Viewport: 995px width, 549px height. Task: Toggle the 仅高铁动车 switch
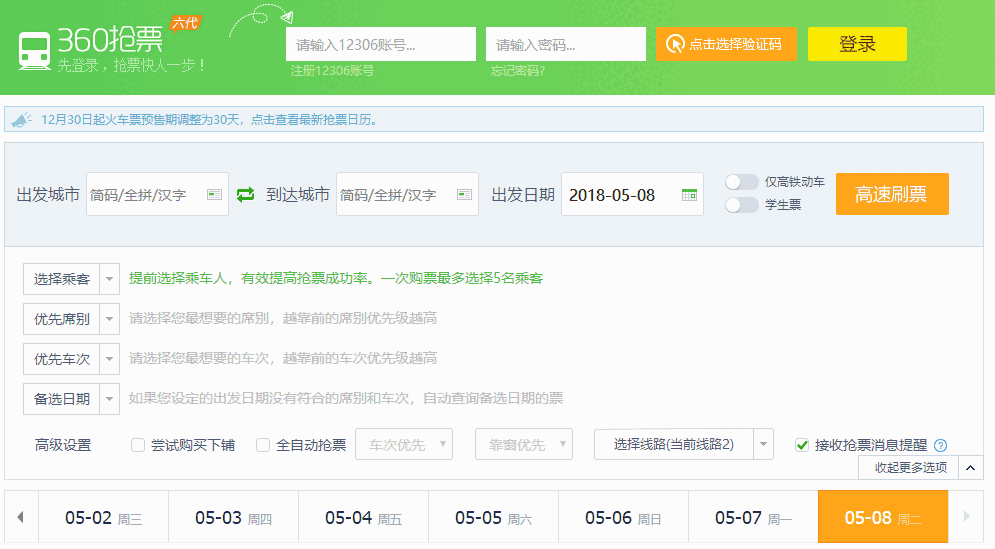coord(742,182)
